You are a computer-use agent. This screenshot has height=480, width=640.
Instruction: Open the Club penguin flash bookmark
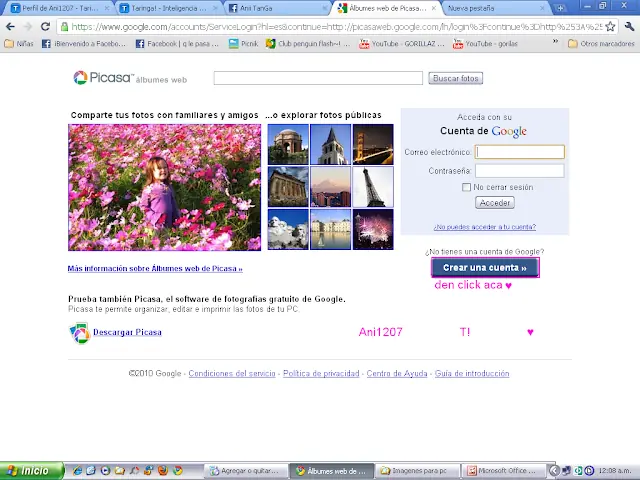click(x=308, y=43)
